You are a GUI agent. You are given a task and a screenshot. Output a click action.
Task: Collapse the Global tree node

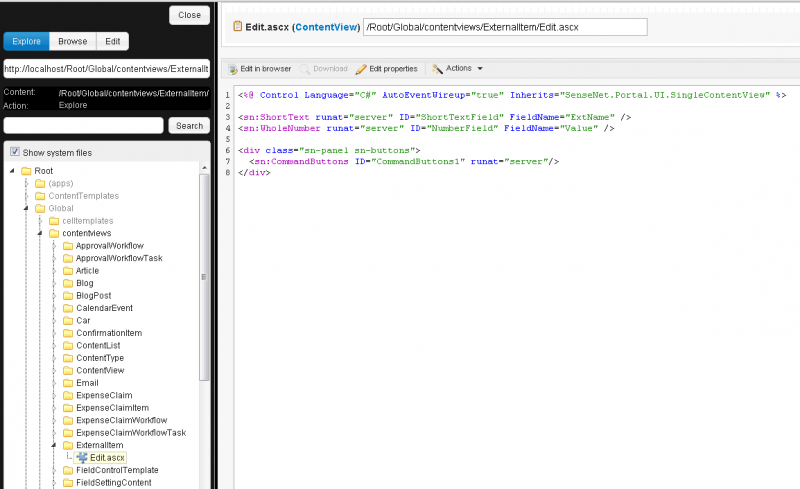coord(26,208)
